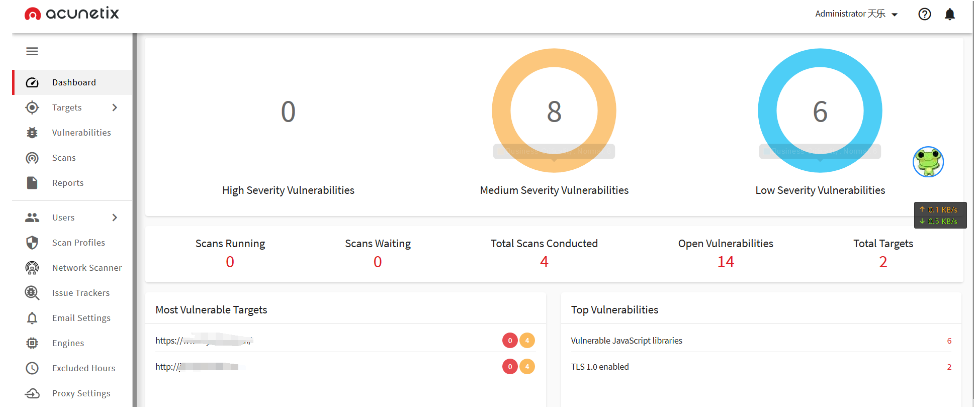
Task: Click the Targets crosshair icon
Action: coord(32,107)
